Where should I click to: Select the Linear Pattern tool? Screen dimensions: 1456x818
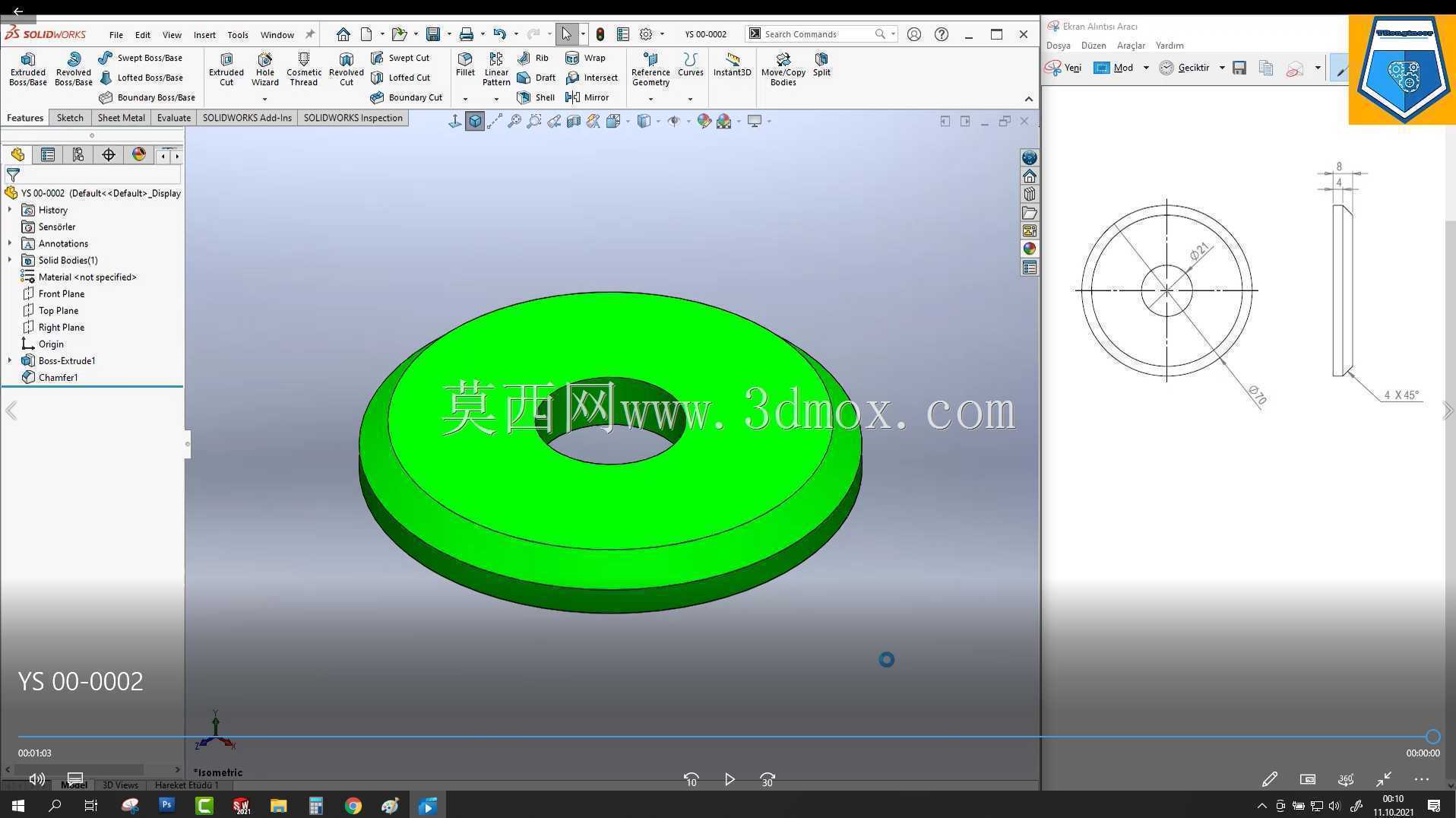(x=496, y=69)
